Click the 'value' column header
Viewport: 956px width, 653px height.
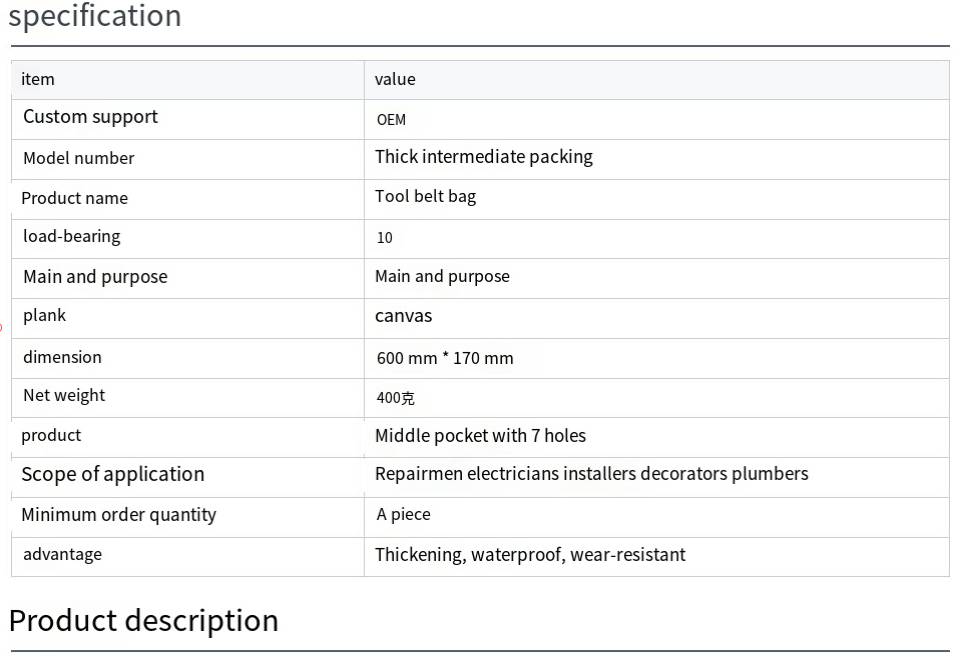tap(395, 79)
